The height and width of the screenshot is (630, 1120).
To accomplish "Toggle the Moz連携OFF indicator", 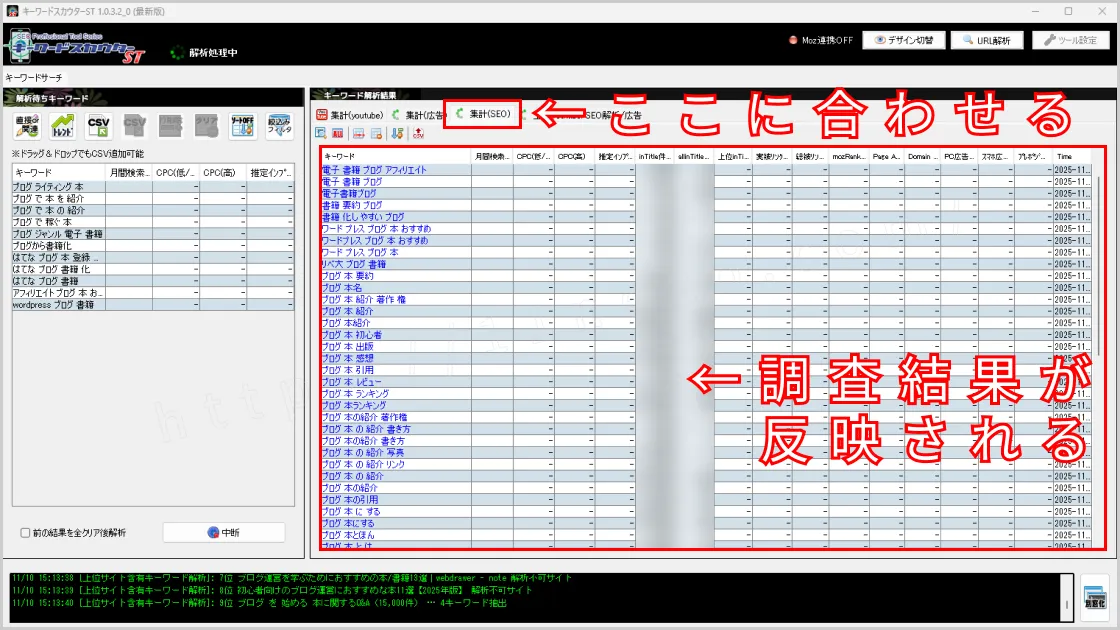I will click(820, 41).
